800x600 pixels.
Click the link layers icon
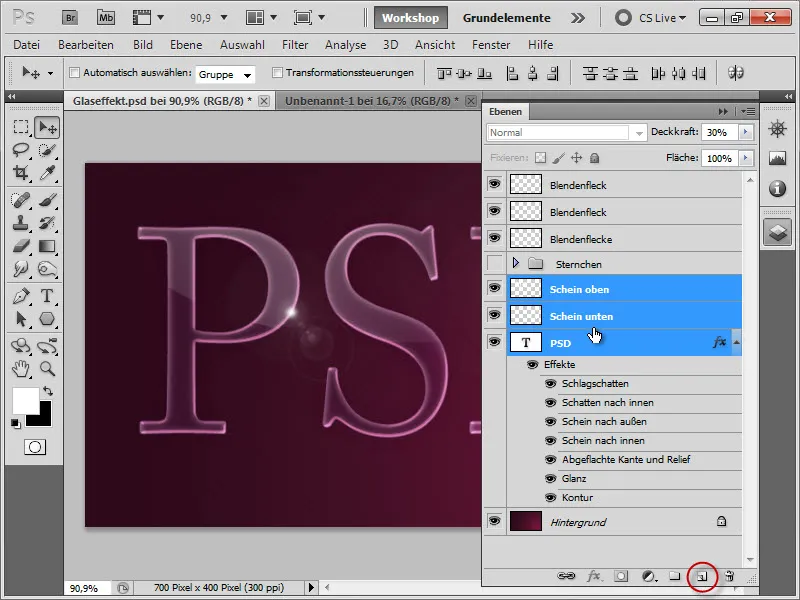566,576
